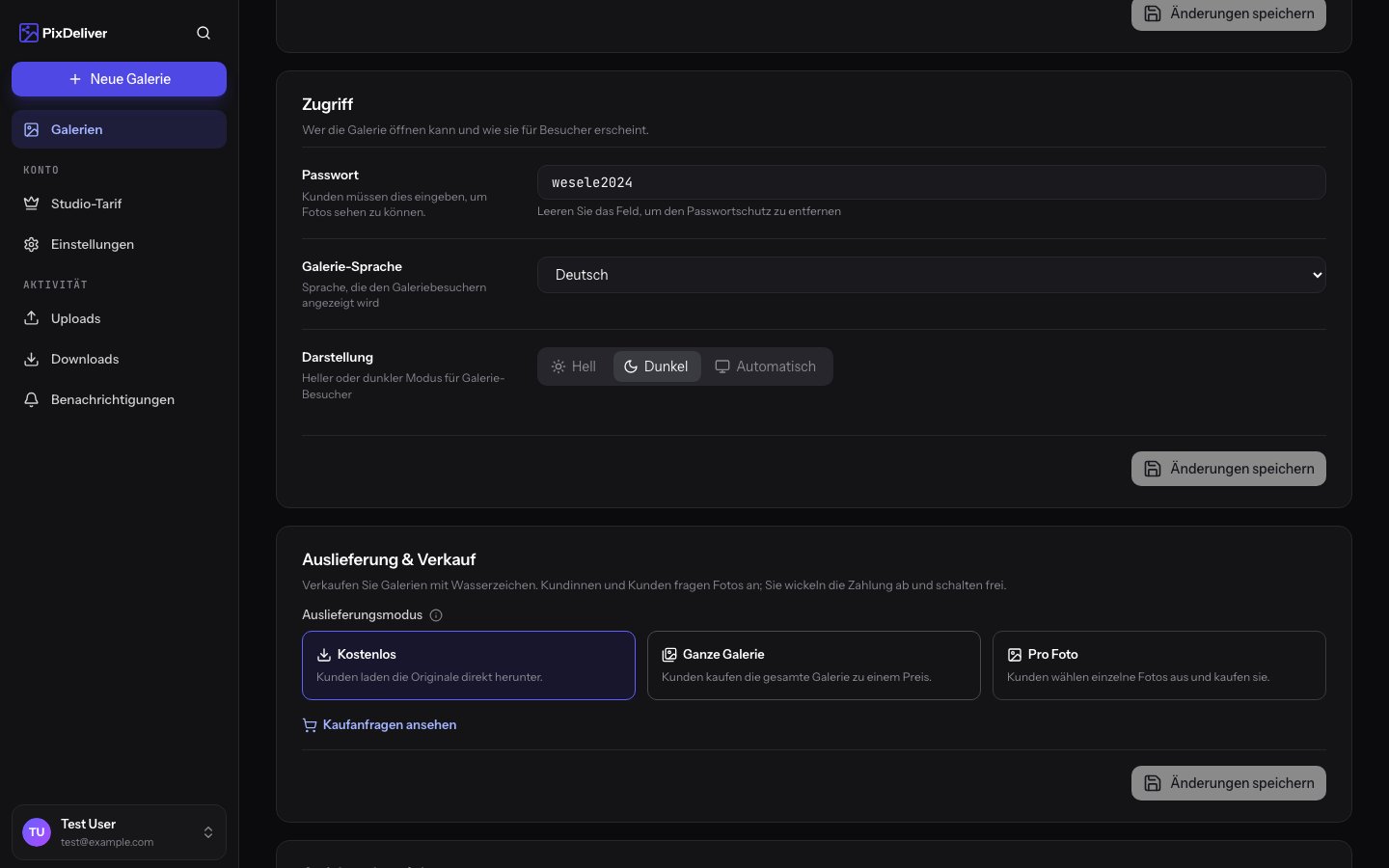
Task: Click images icon on the Ganze Galerie card
Action: 669,655
